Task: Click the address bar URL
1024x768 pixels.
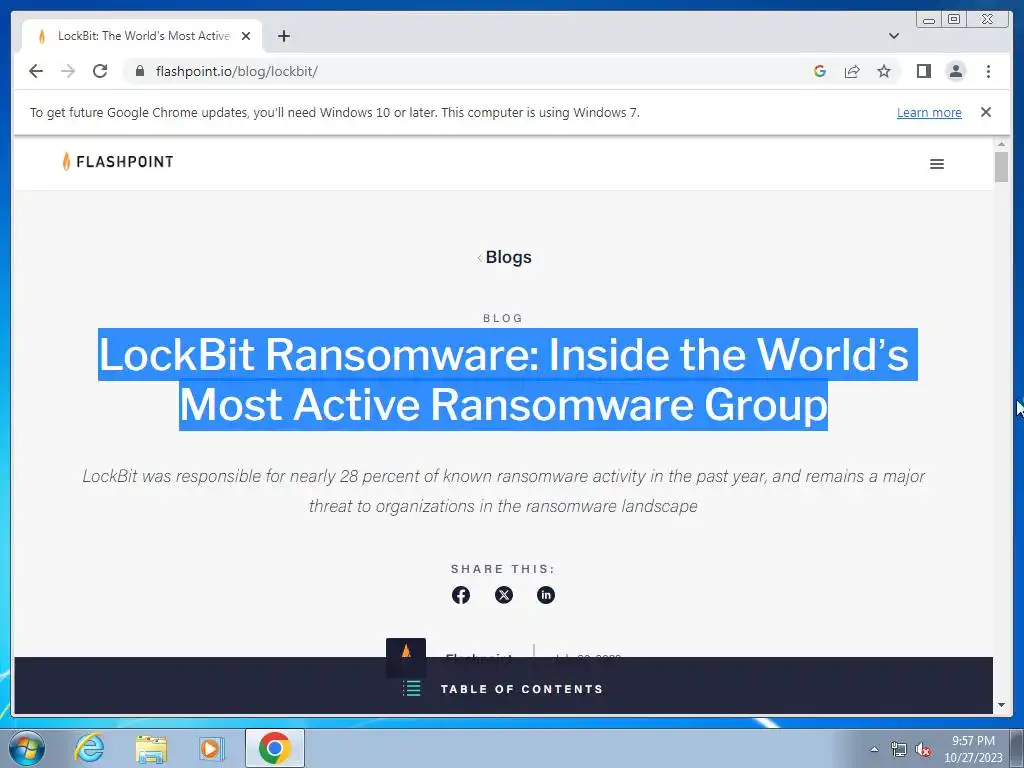Action: click(x=236, y=71)
